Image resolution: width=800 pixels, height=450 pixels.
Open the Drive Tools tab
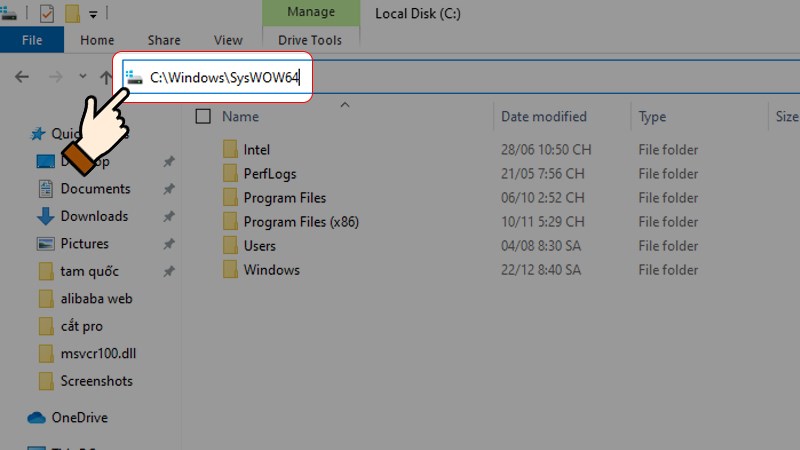pos(312,40)
